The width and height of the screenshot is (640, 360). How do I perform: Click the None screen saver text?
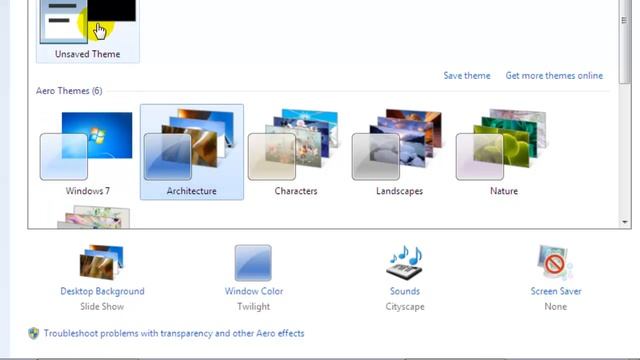[556, 307]
